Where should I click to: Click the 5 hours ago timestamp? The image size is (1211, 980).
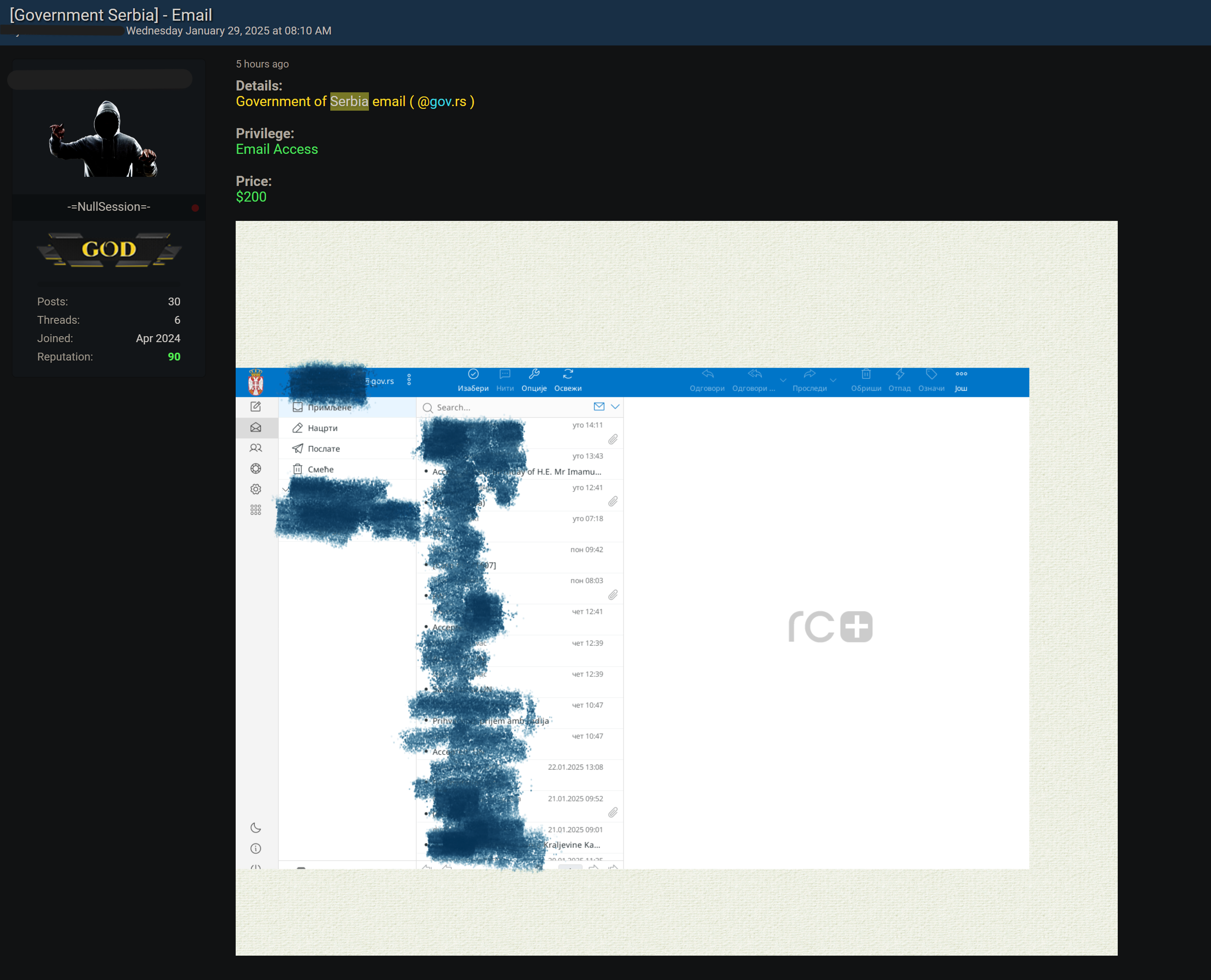[262, 64]
